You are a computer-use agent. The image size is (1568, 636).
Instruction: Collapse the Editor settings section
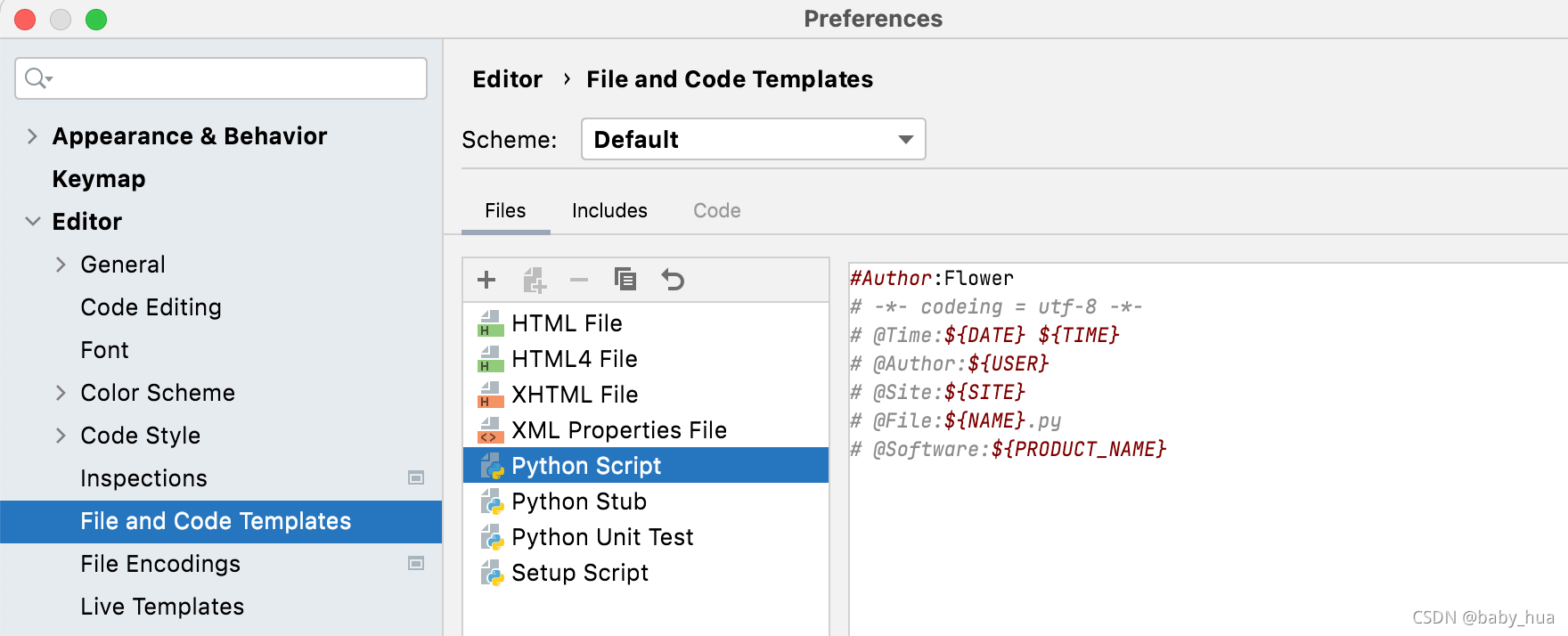click(33, 222)
